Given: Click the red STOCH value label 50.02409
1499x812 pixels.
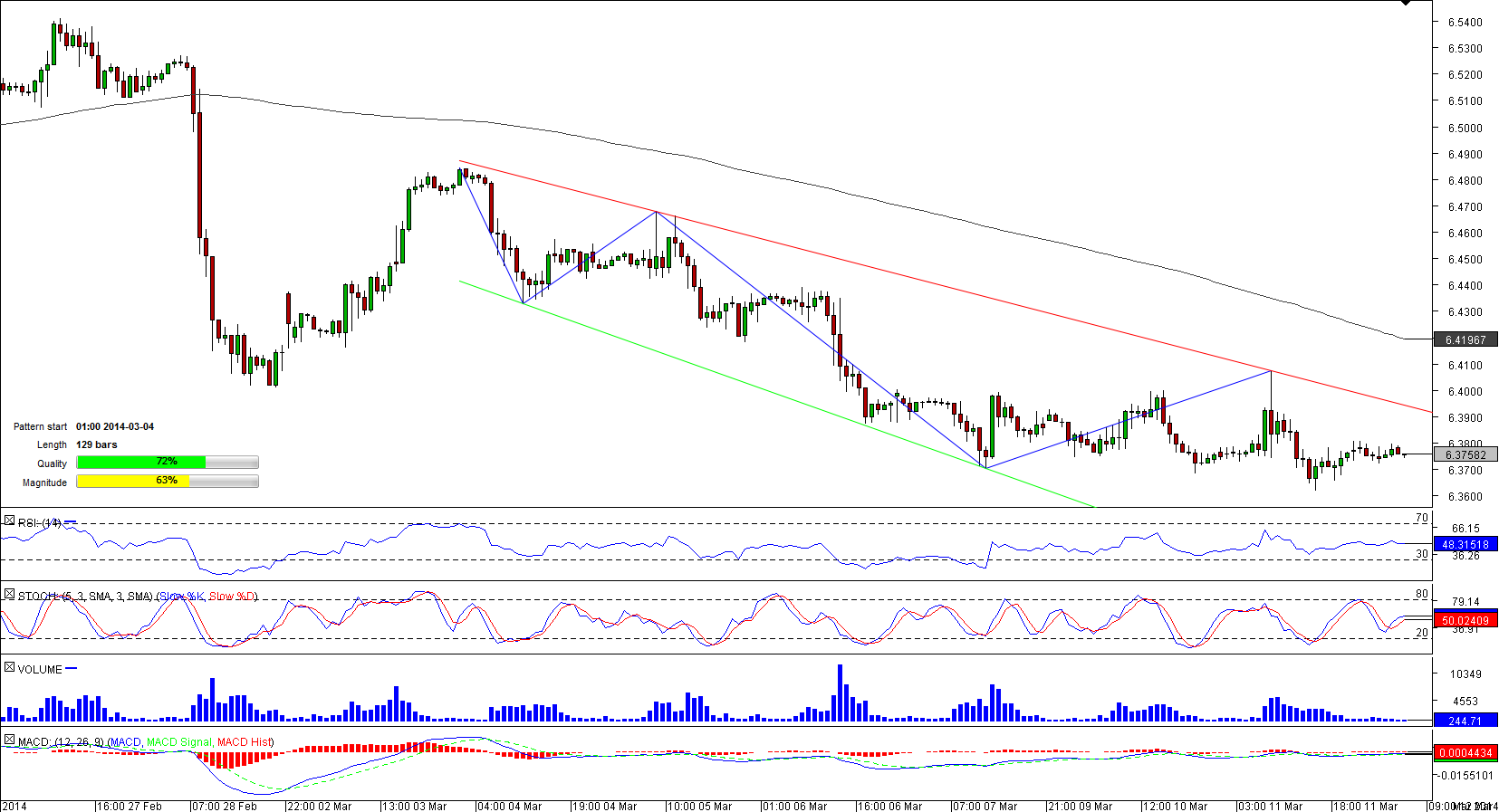Looking at the screenshot, I should coord(1465,621).
